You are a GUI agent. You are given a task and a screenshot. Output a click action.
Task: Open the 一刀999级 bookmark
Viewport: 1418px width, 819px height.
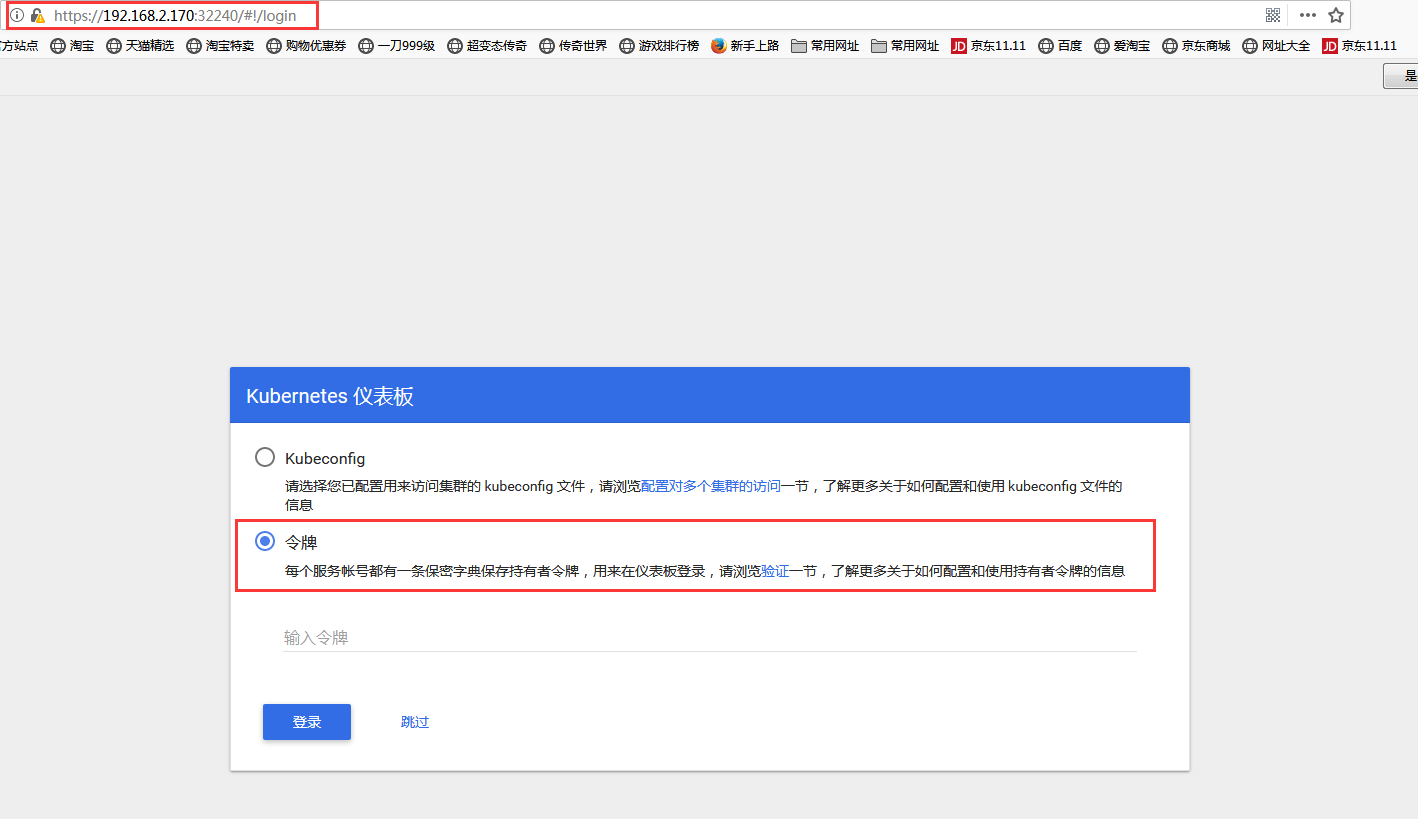pos(396,45)
